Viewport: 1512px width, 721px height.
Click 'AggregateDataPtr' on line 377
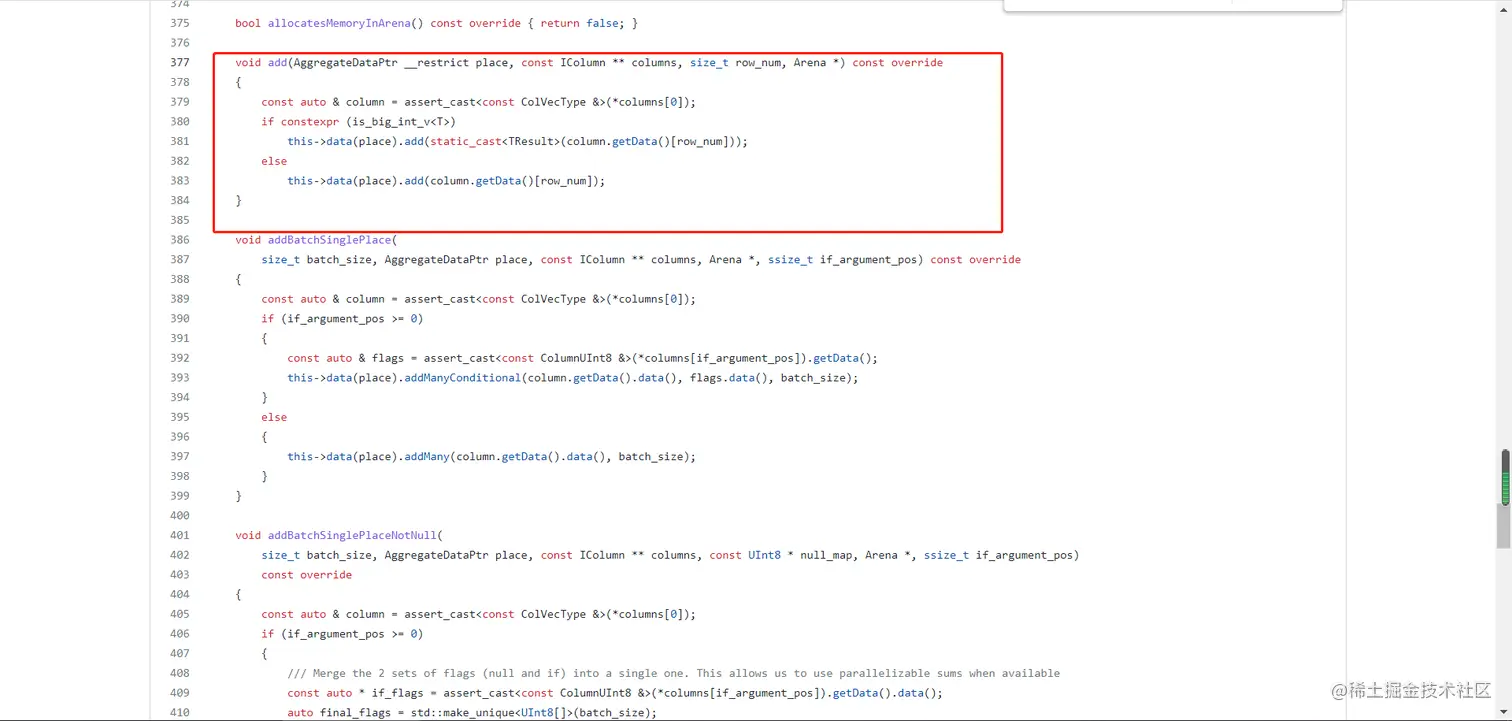(345, 62)
